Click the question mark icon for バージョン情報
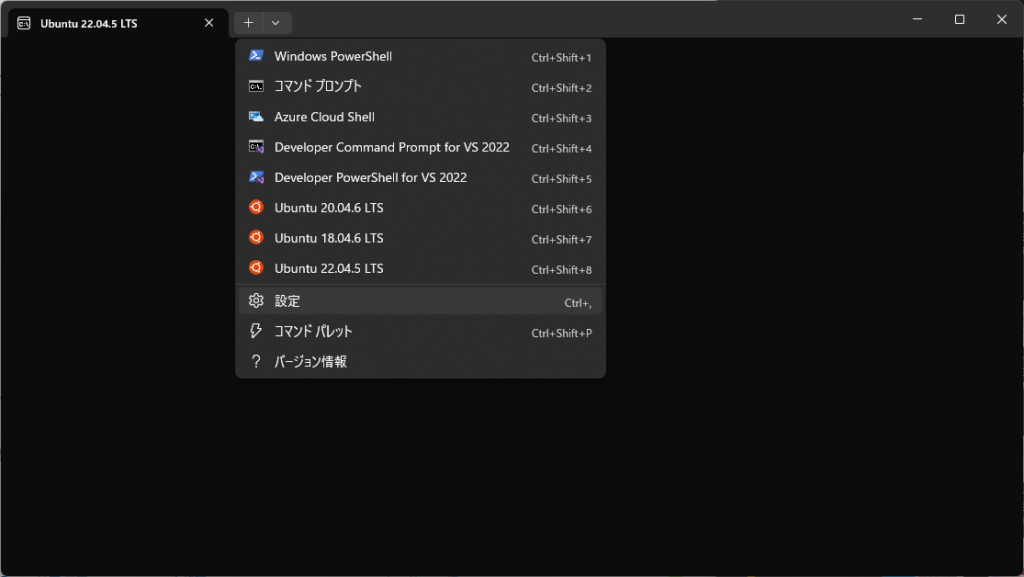Screen dimensions: 1024x577 [257, 361]
